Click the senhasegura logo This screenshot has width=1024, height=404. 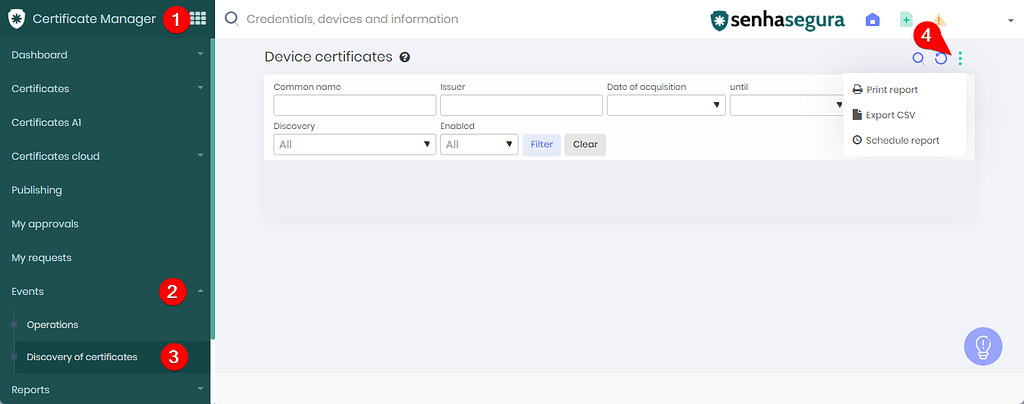pos(778,20)
